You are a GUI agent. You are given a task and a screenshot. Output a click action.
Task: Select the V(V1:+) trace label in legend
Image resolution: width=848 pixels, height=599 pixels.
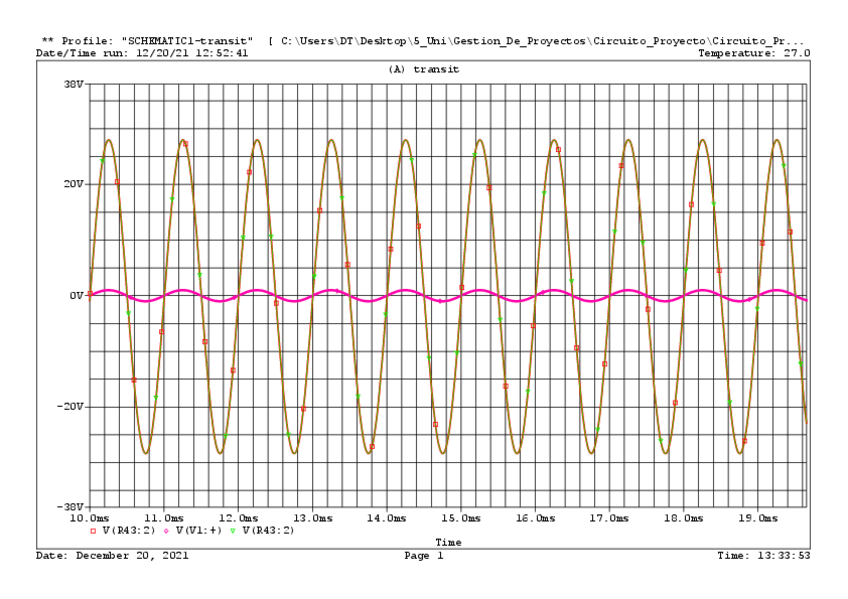(x=197, y=530)
